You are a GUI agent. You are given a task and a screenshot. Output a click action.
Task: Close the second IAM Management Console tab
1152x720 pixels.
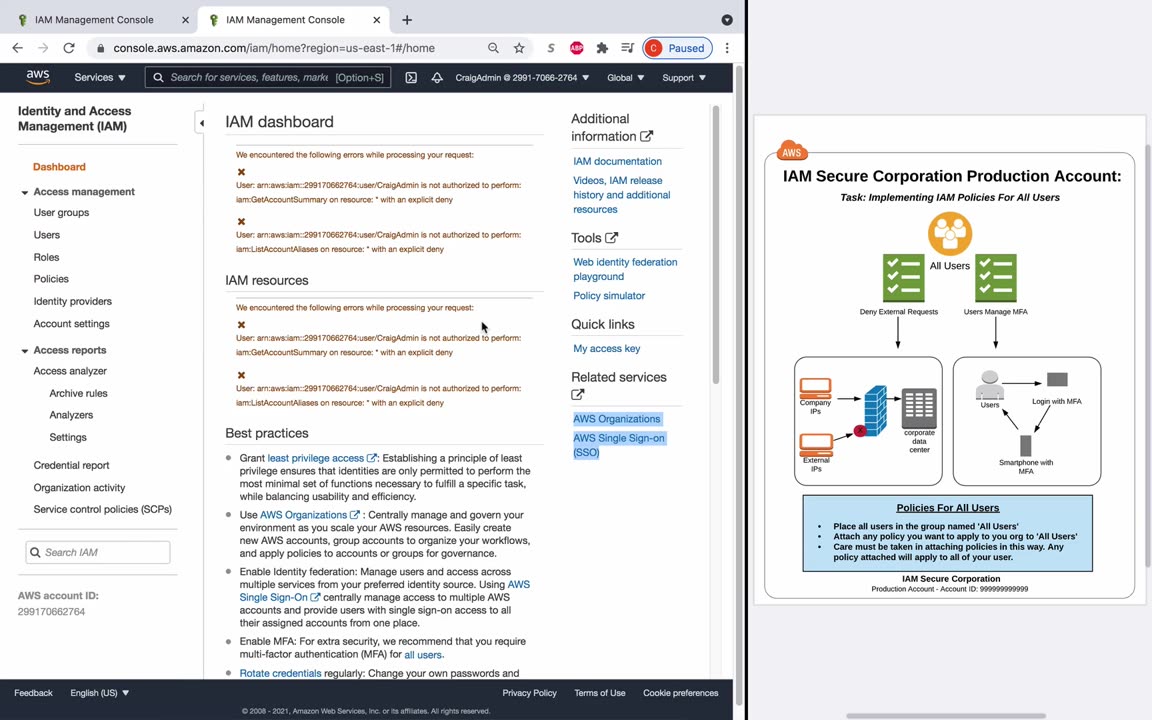(x=377, y=20)
